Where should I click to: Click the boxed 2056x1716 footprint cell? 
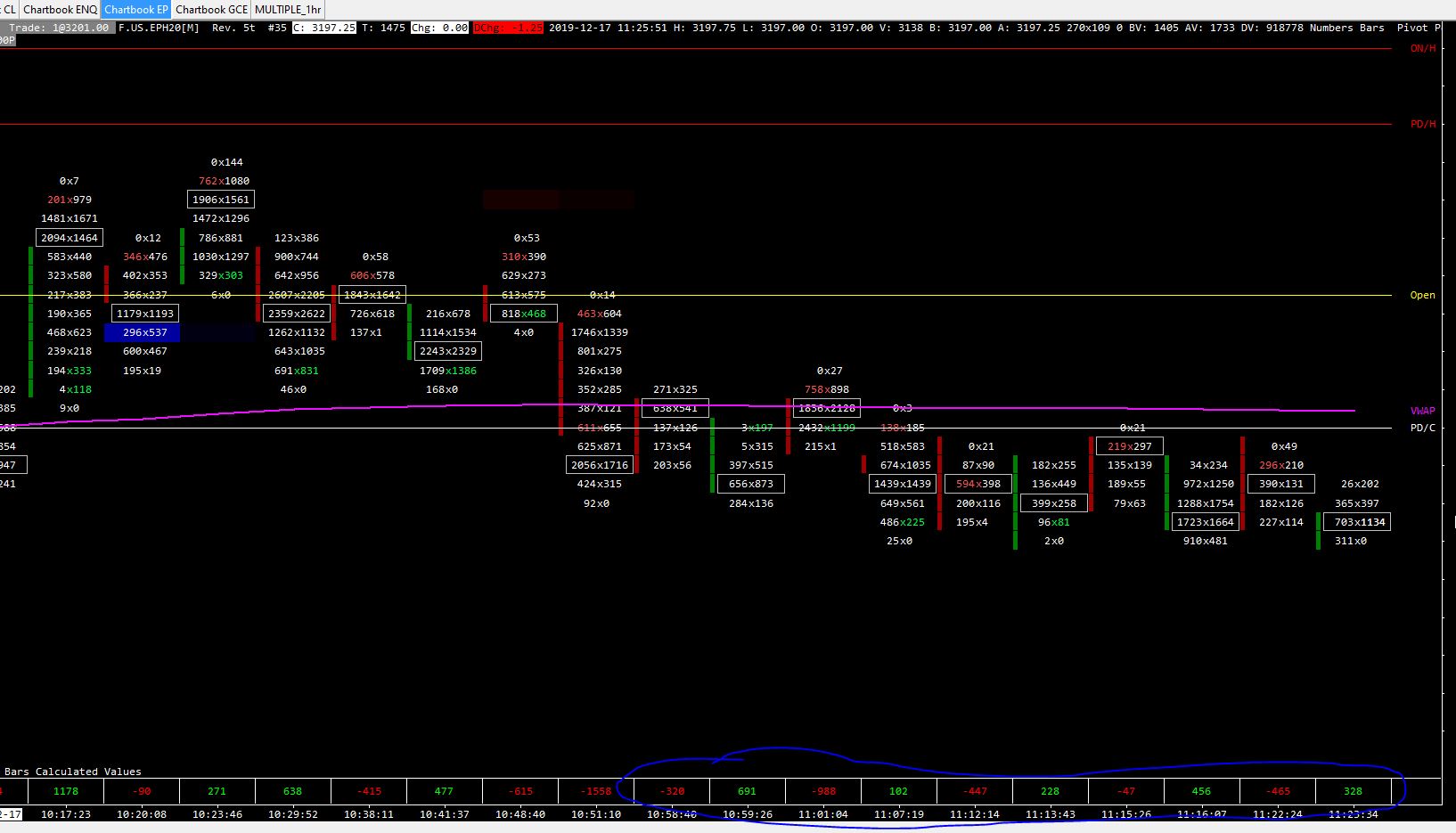600,465
